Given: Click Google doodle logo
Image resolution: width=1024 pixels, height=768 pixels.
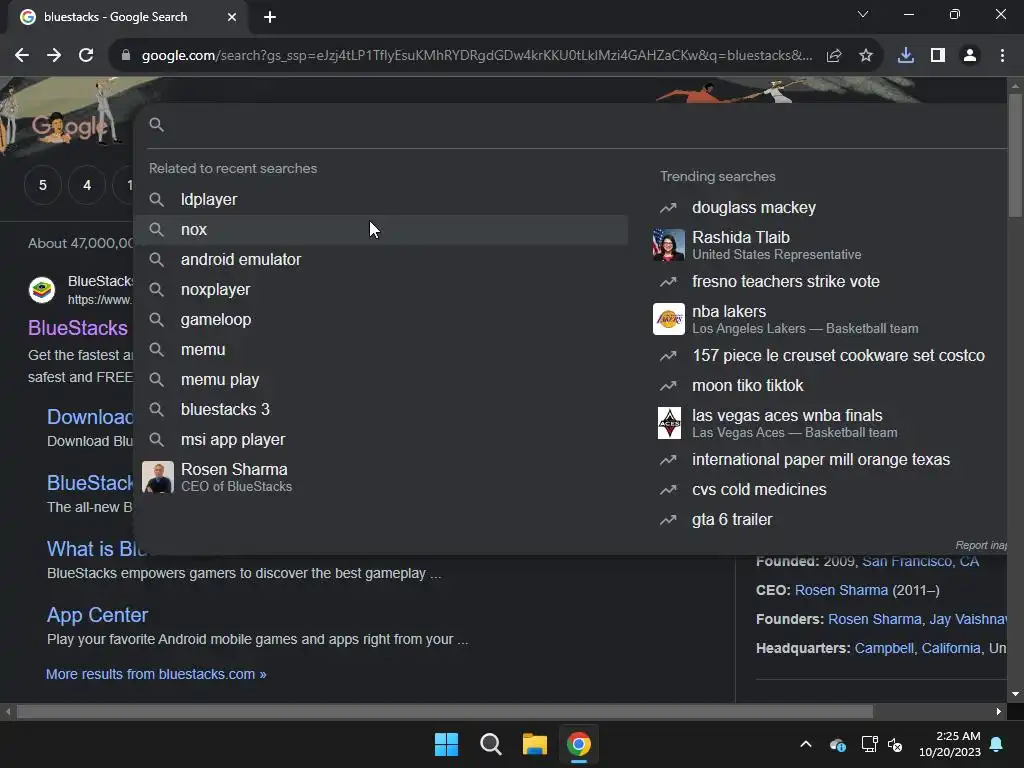Looking at the screenshot, I should 69,125.
